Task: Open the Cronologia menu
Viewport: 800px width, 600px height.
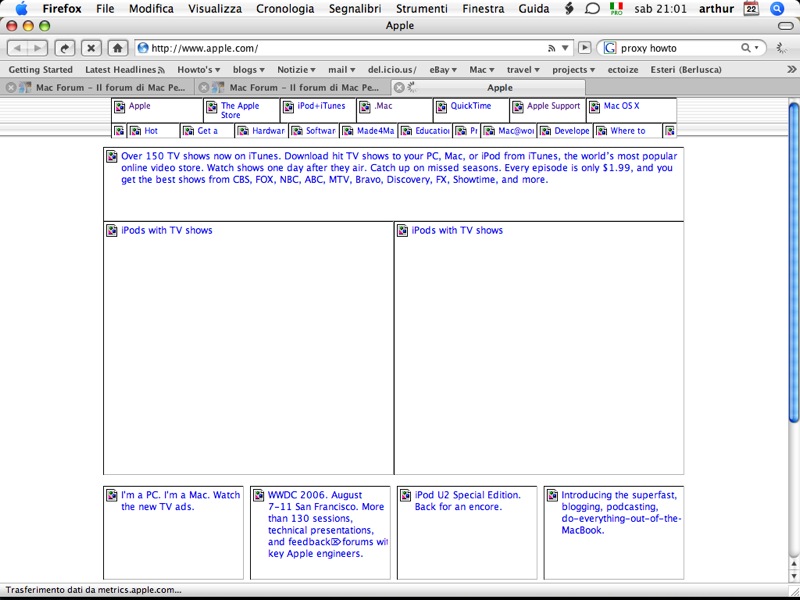Action: (x=285, y=9)
